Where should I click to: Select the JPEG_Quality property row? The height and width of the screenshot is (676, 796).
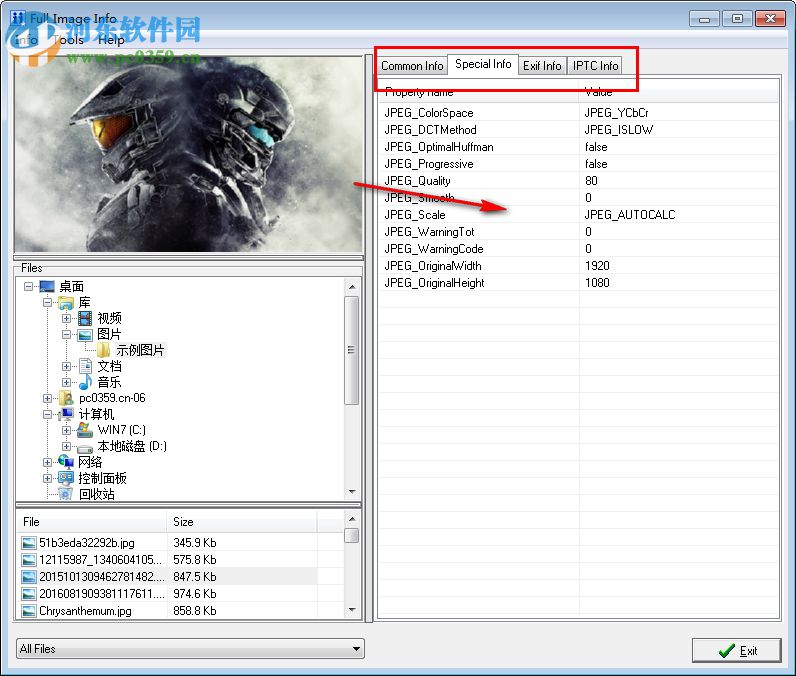(578, 181)
